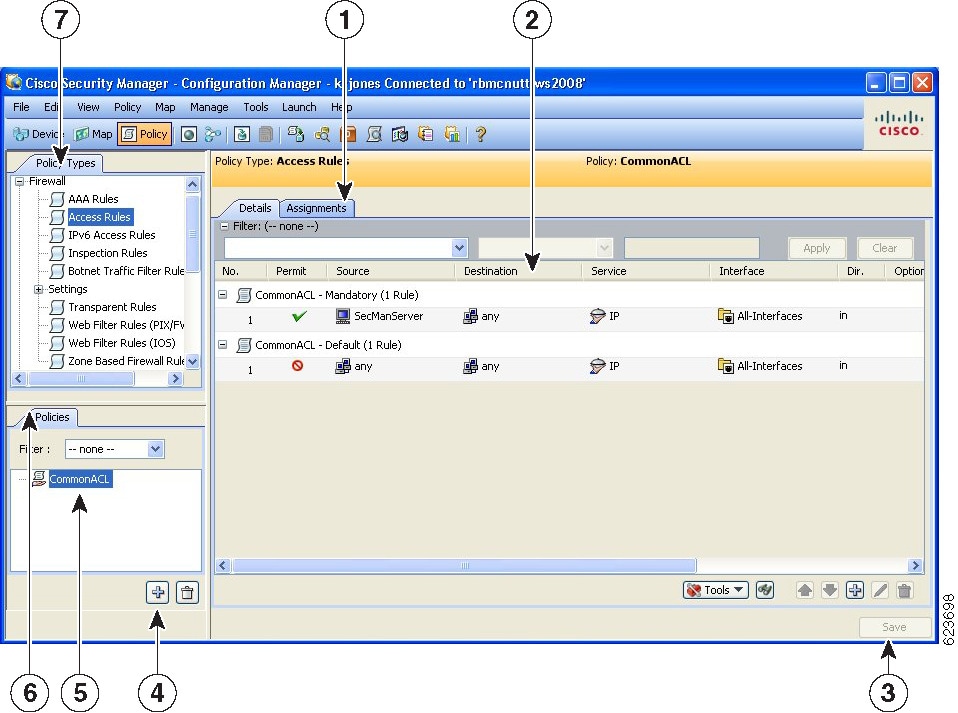Image resolution: width=958 pixels, height=713 pixels.
Task: Click the Clear filter button
Action: click(x=884, y=248)
